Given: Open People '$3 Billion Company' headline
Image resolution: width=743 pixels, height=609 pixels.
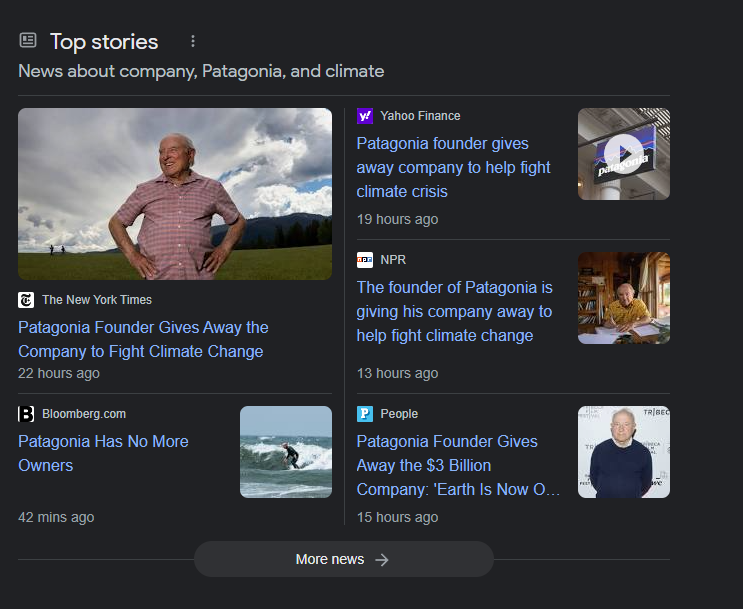Looking at the screenshot, I should pos(458,465).
